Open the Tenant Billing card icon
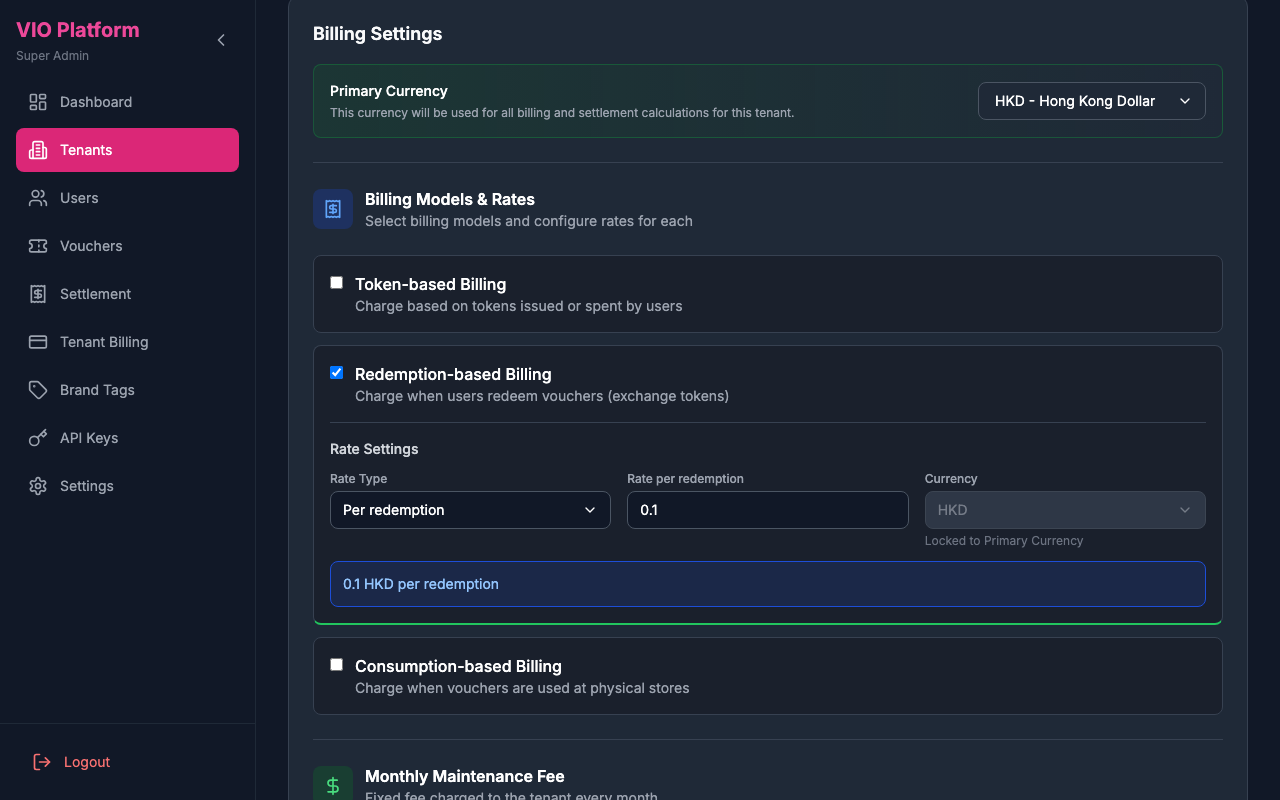The width and height of the screenshot is (1280, 800). pyautogui.click(x=37, y=341)
